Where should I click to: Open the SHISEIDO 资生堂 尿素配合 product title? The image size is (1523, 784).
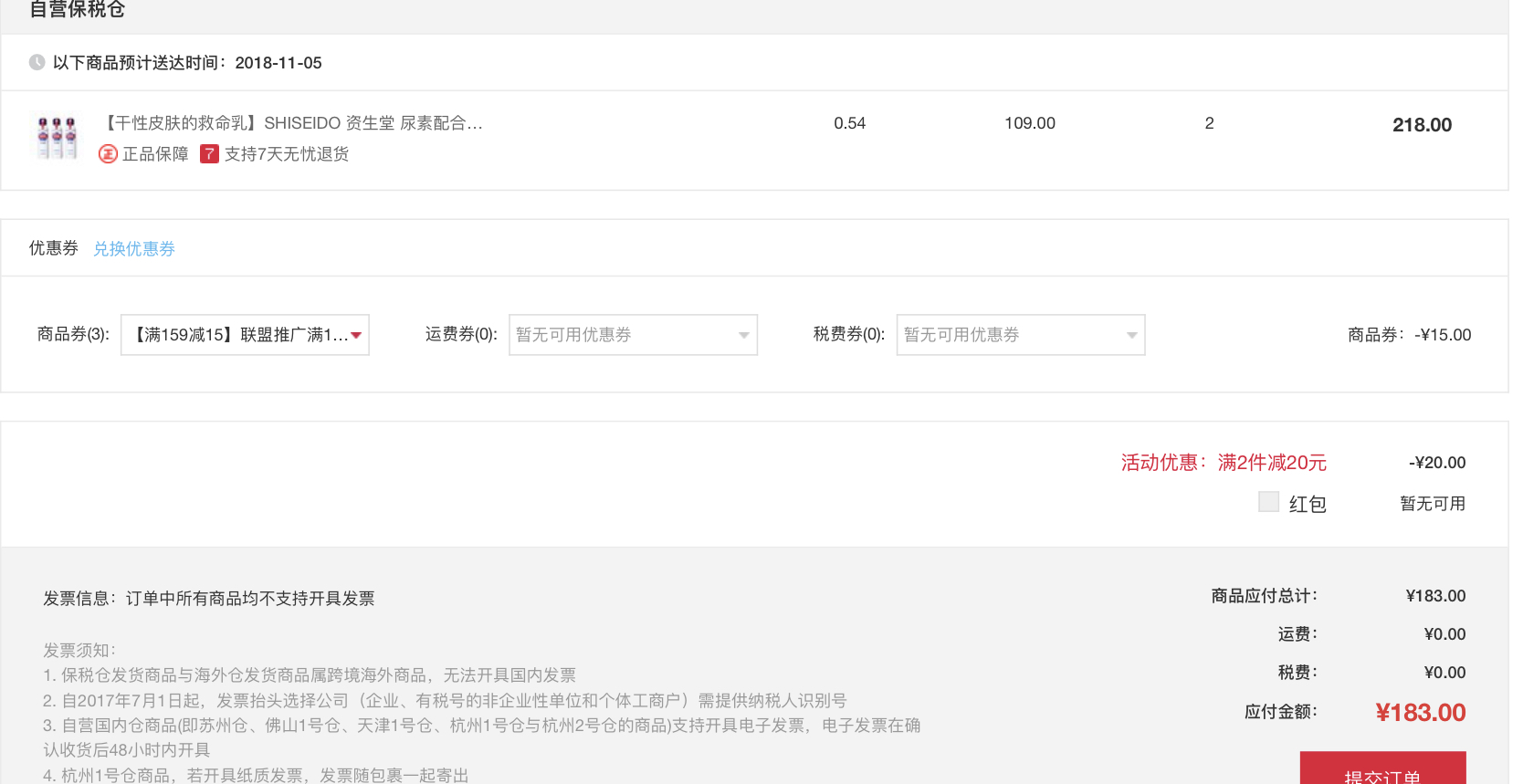pyautogui.click(x=293, y=123)
